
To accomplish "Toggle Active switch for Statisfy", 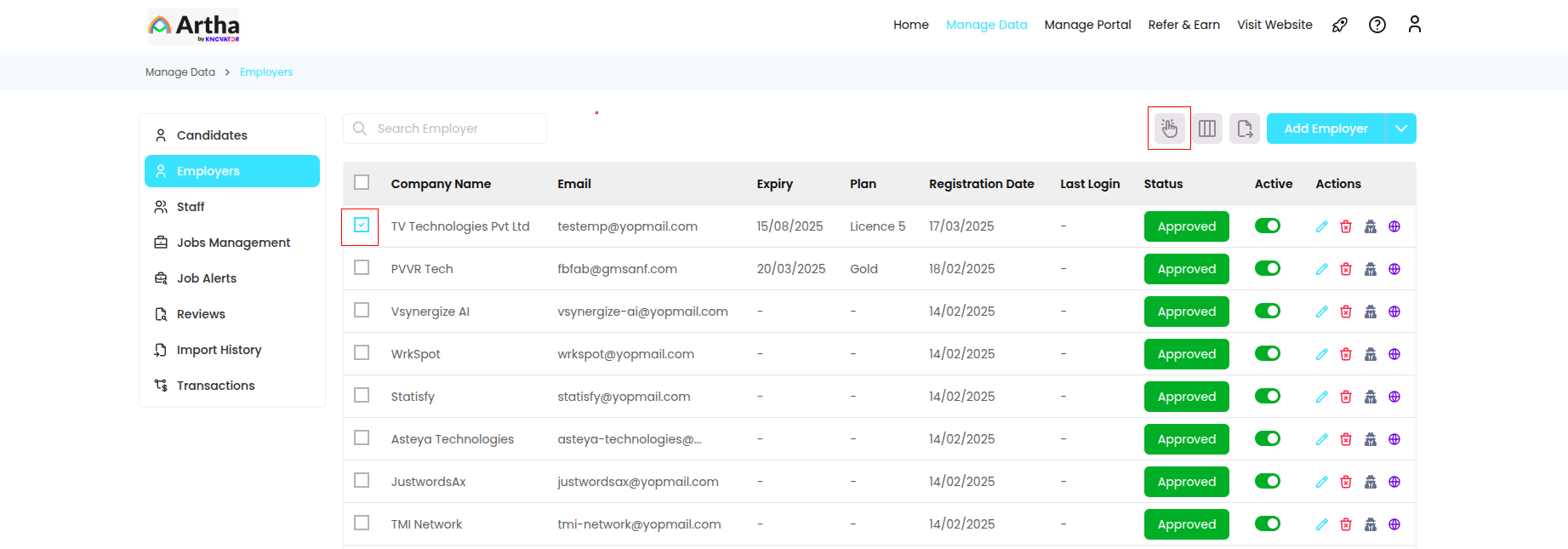I will click(x=1267, y=396).
